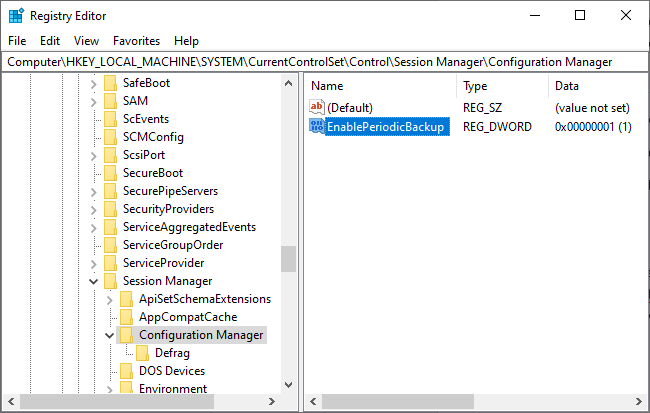The image size is (650, 413).
Task: Click the tree pane vertical scrollbar thumb
Action: pyautogui.click(x=288, y=259)
